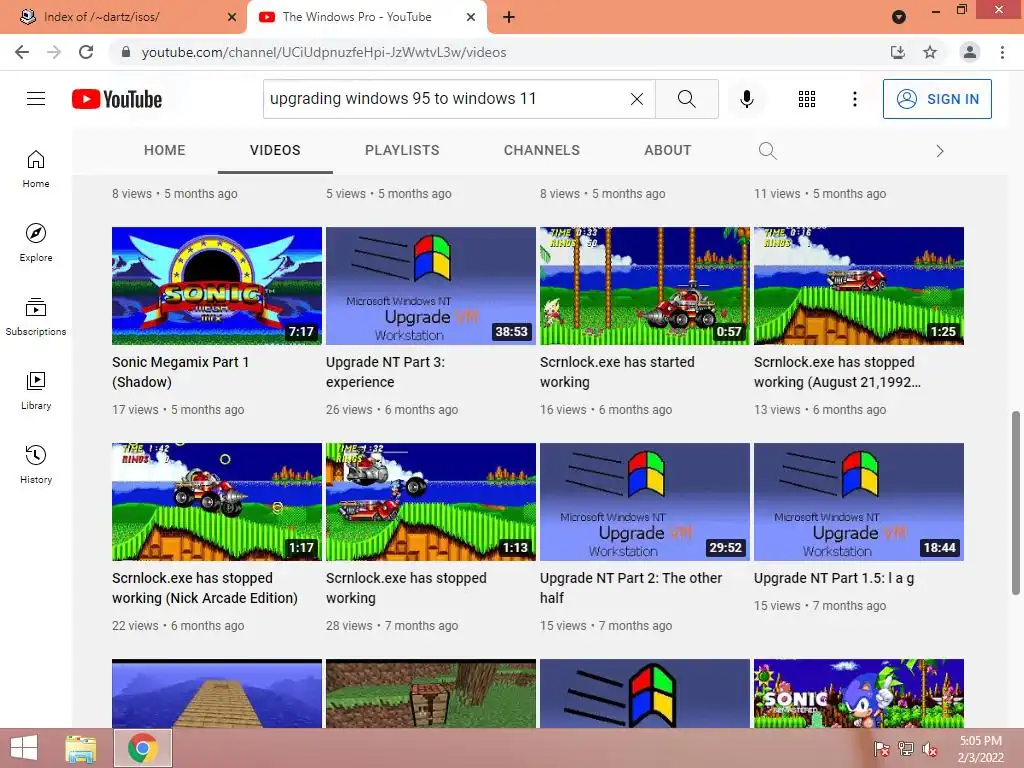Open YouTube settings three-dot menu
1024x768 pixels.
coord(854,99)
